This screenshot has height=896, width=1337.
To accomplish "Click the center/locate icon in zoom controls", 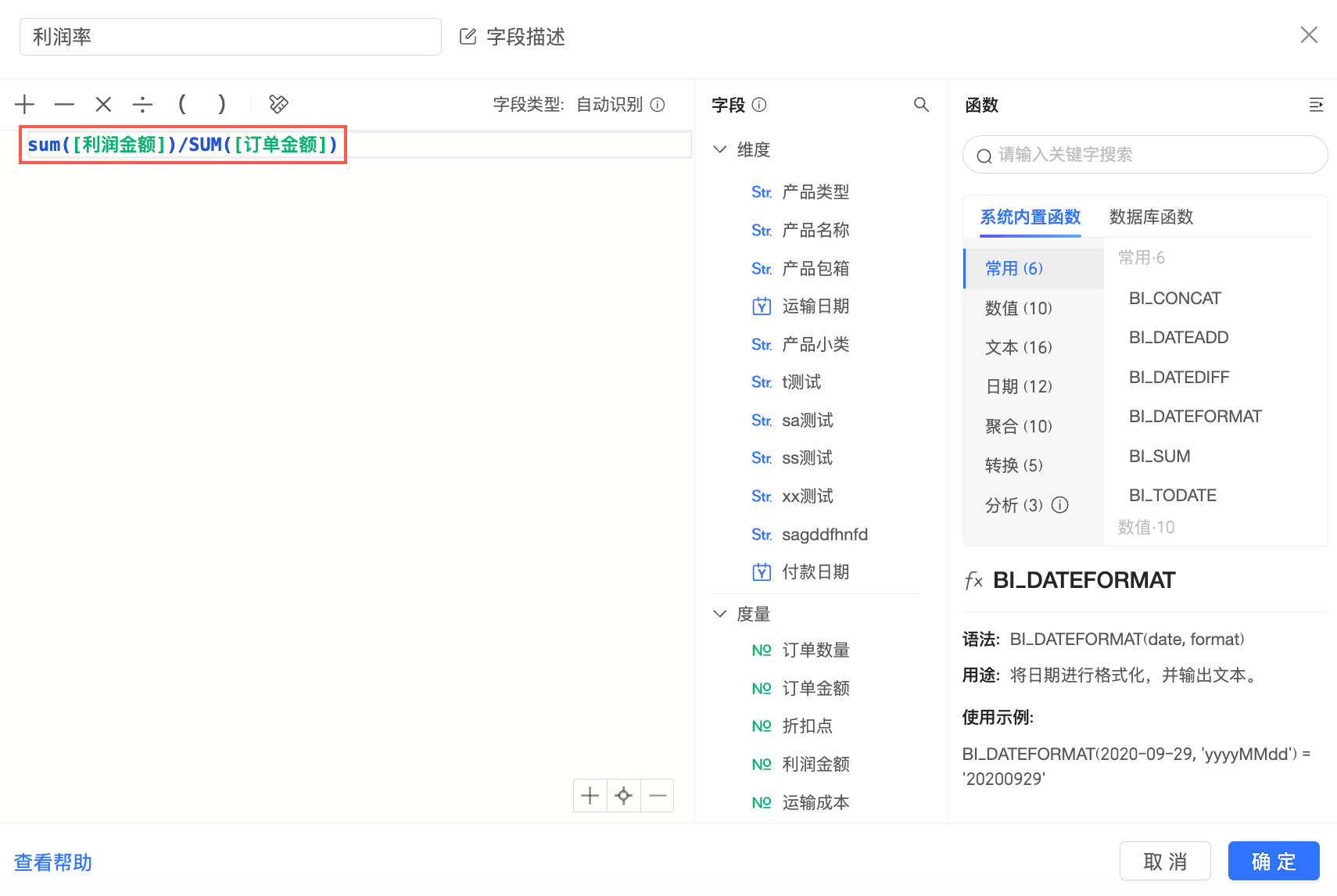I will click(623, 796).
